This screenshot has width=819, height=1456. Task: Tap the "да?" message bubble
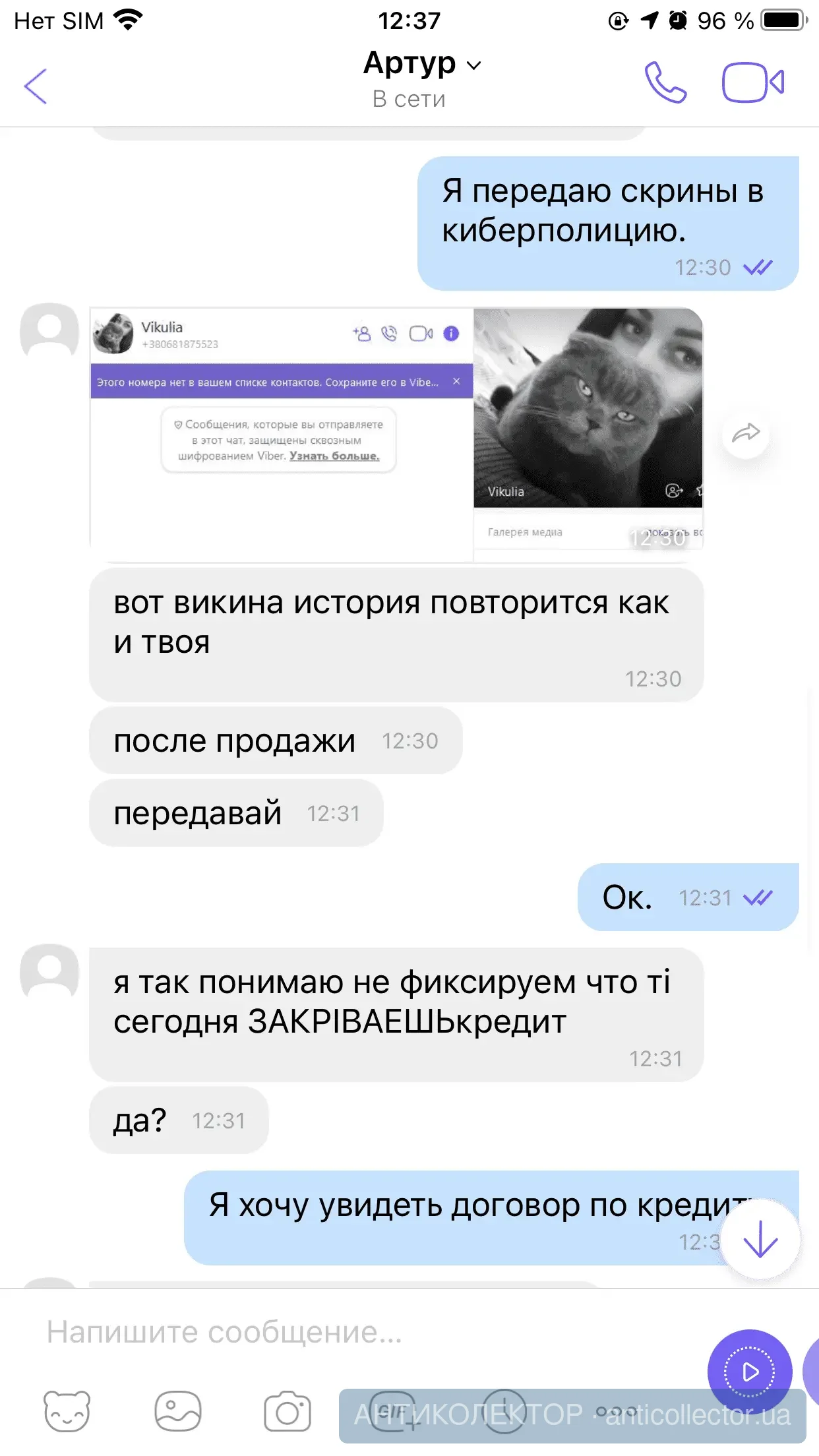pyautogui.click(x=179, y=1120)
